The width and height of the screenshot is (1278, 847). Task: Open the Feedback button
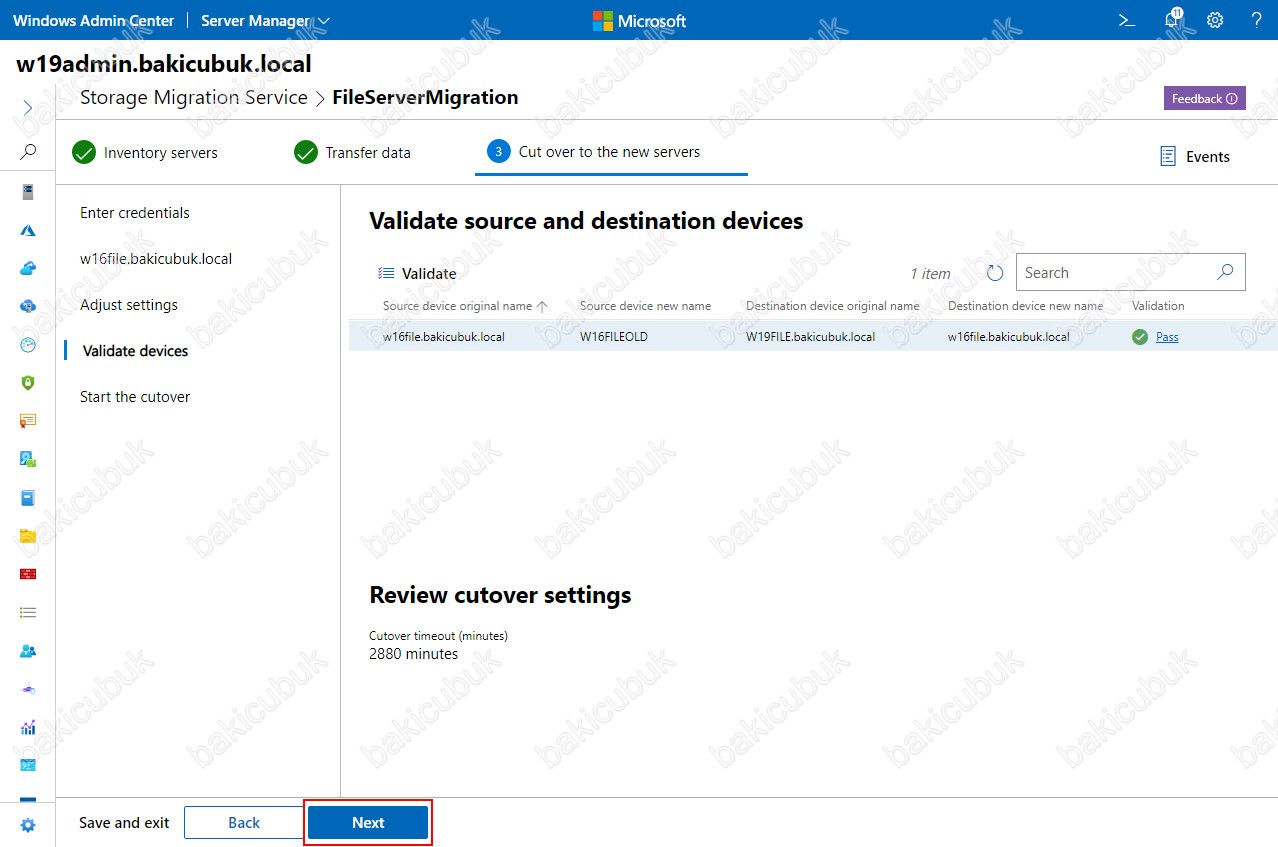click(x=1204, y=98)
